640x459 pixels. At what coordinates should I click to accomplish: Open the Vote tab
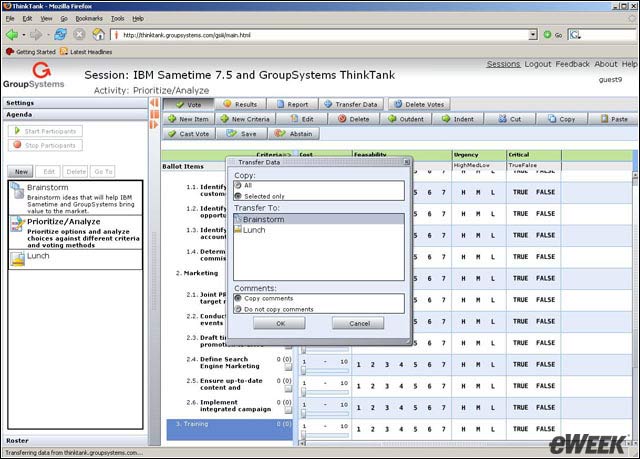[188, 104]
